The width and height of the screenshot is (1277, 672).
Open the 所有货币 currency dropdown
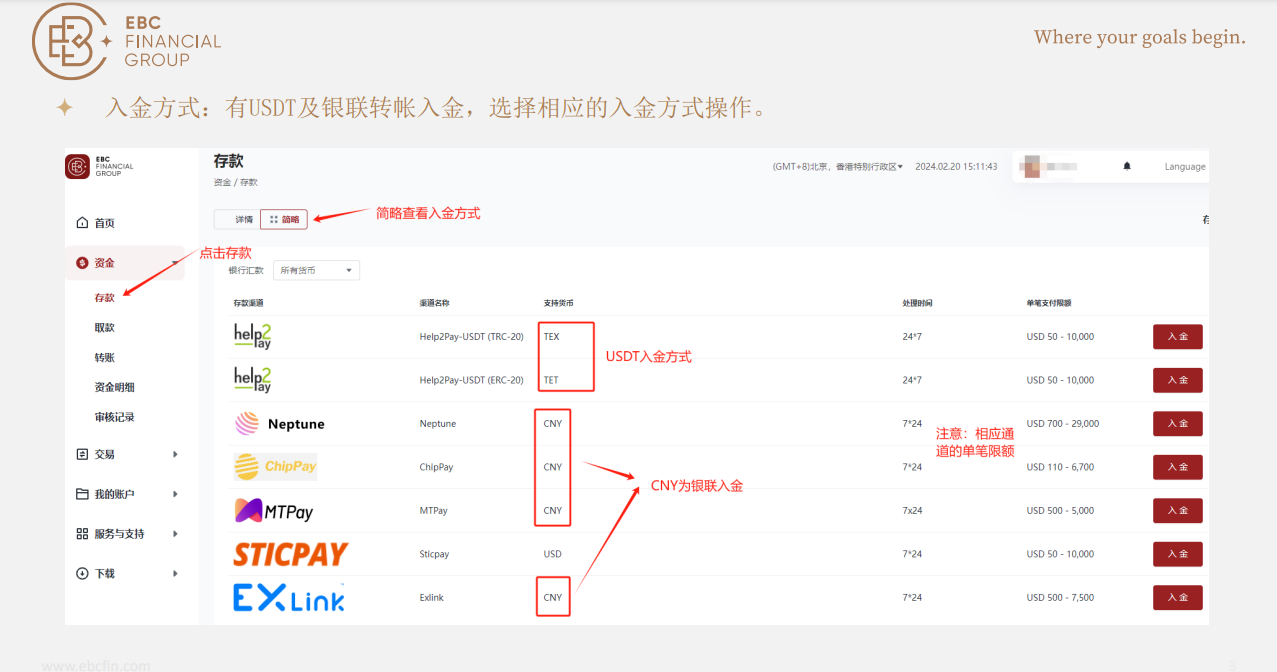pyautogui.click(x=316, y=270)
